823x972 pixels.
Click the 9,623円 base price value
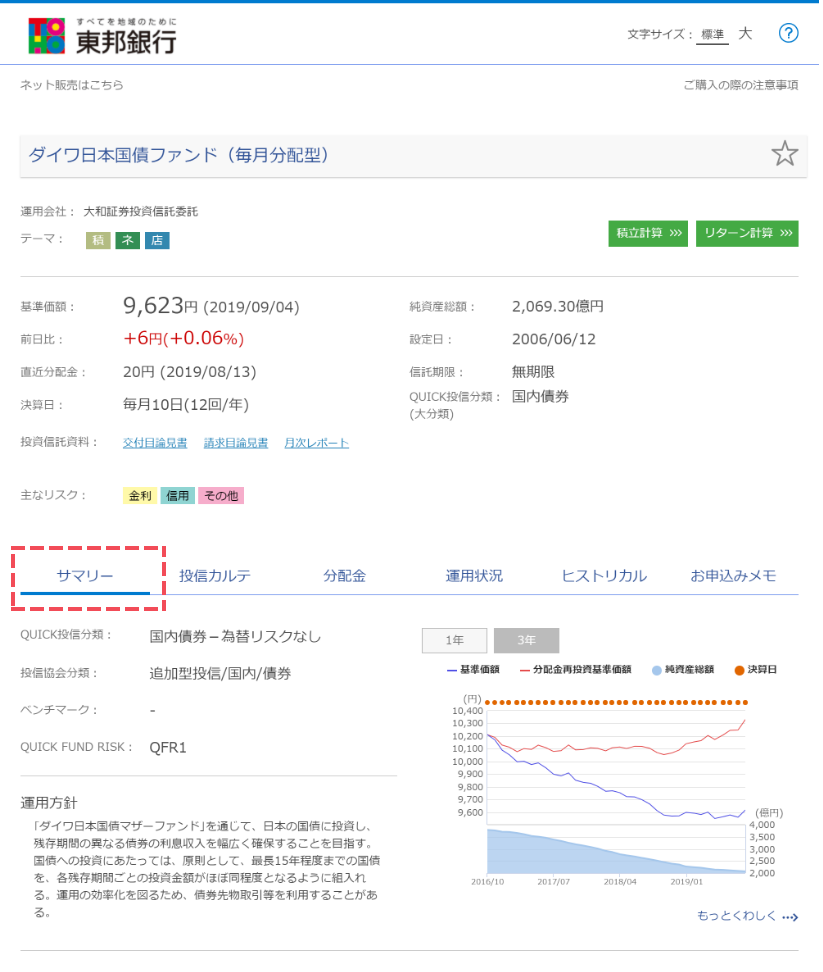tap(160, 306)
